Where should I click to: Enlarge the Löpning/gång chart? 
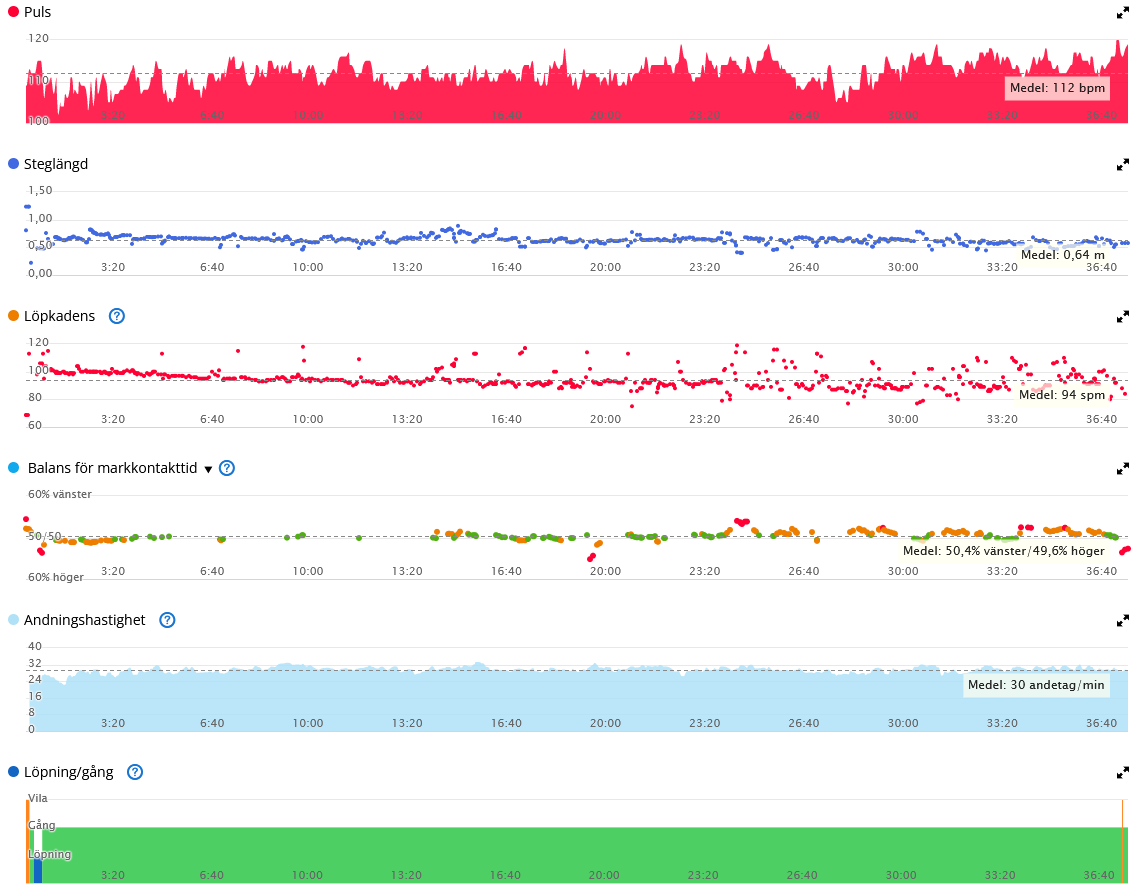coord(1122,773)
